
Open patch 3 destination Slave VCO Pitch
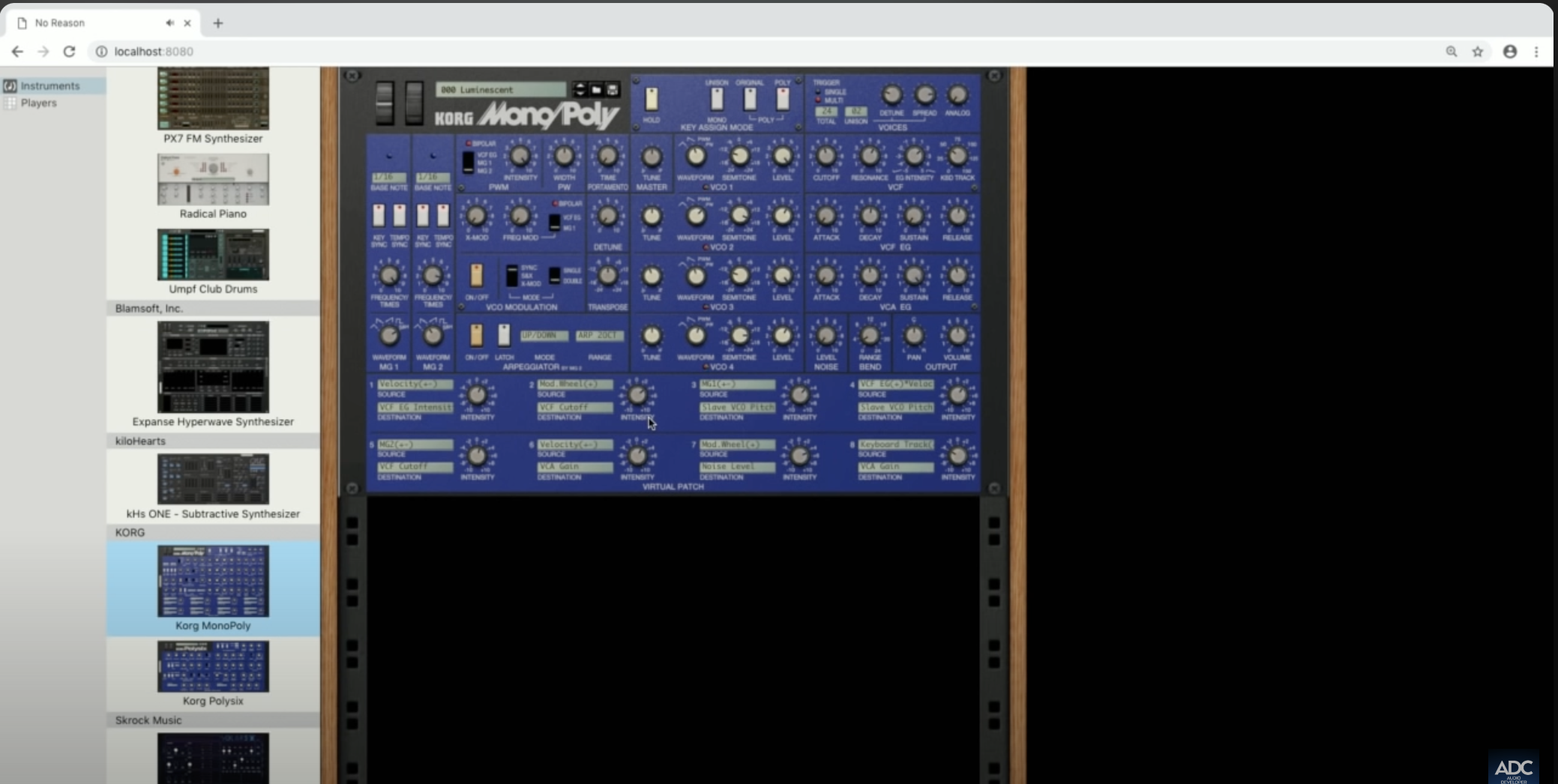(737, 408)
